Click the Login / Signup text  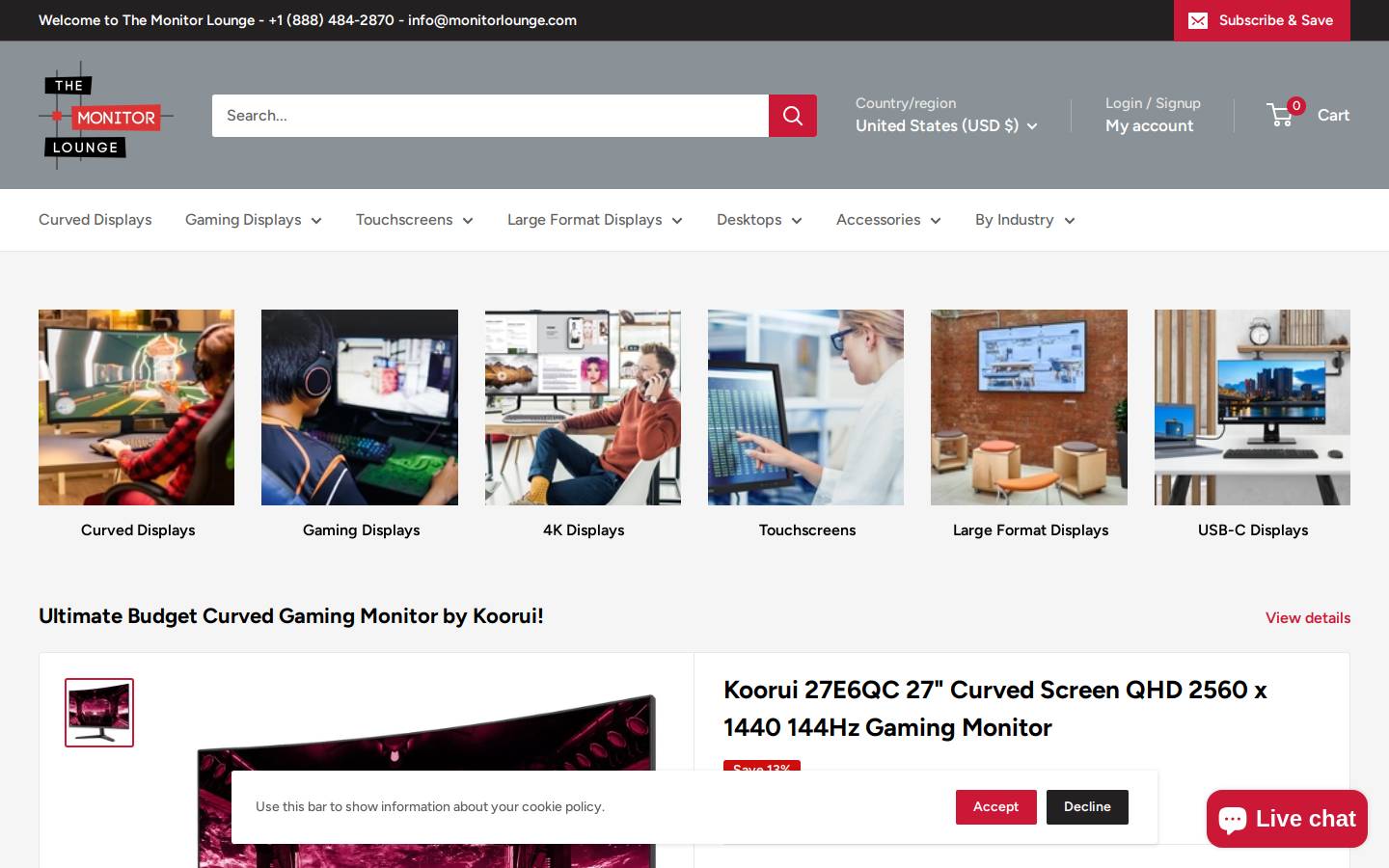point(1153,103)
